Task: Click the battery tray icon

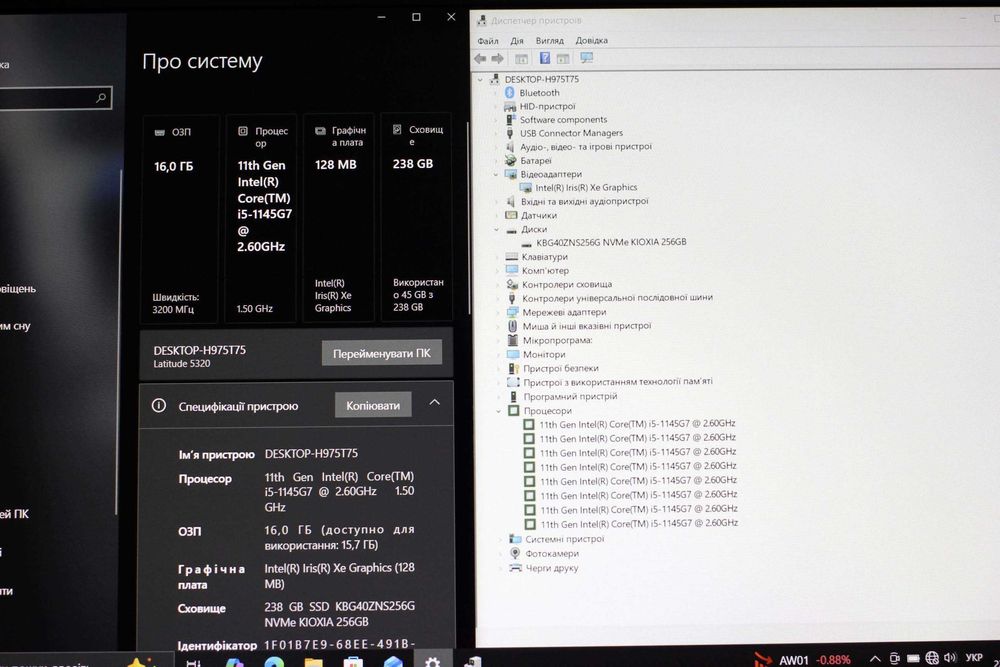Action: [x=913, y=658]
